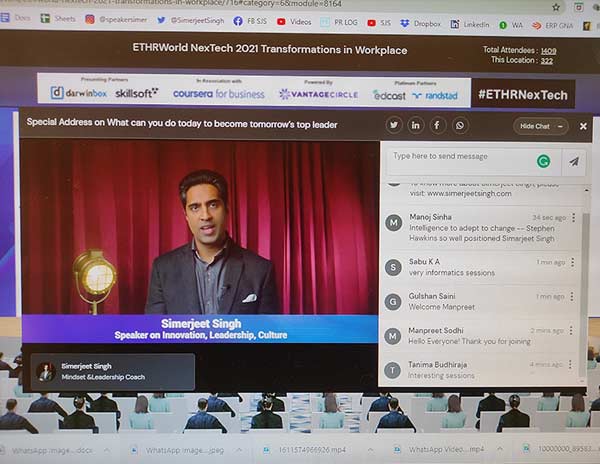Click Tanima Budhiraja's avatar in chat

[392, 370]
